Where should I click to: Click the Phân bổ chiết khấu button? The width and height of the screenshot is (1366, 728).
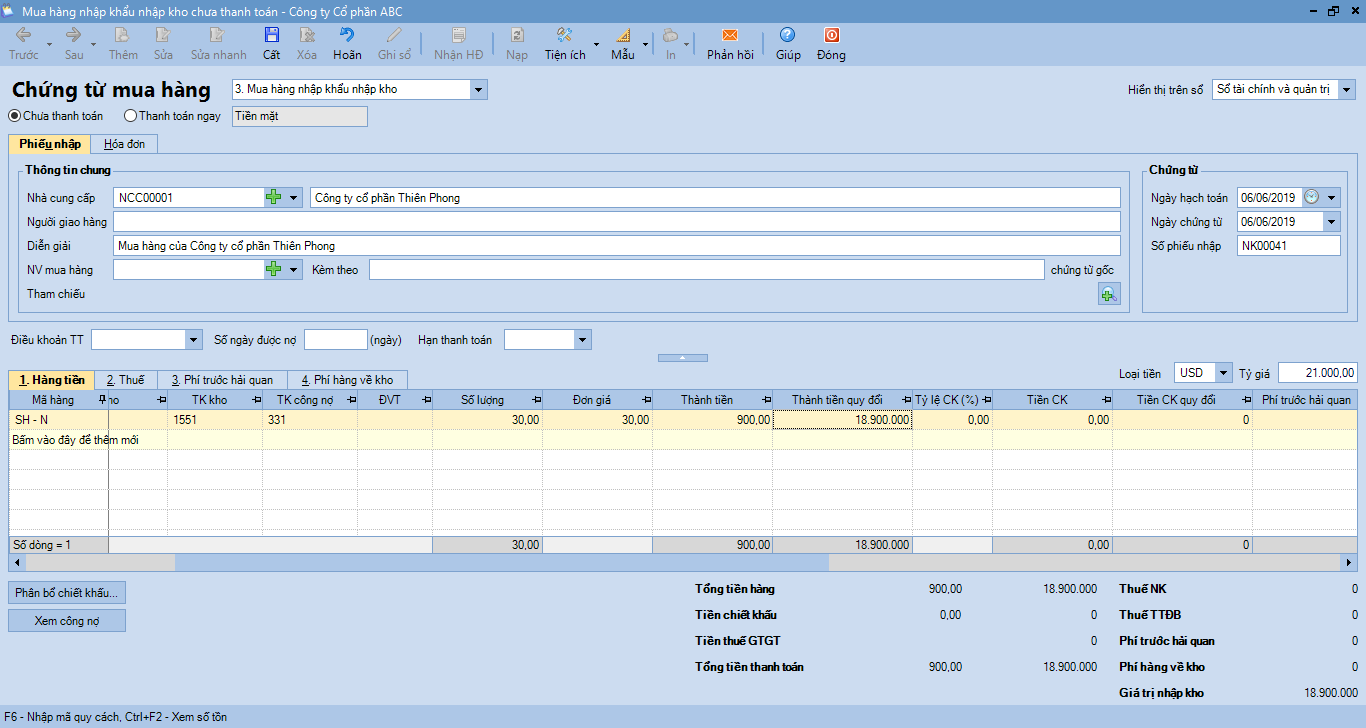67,593
